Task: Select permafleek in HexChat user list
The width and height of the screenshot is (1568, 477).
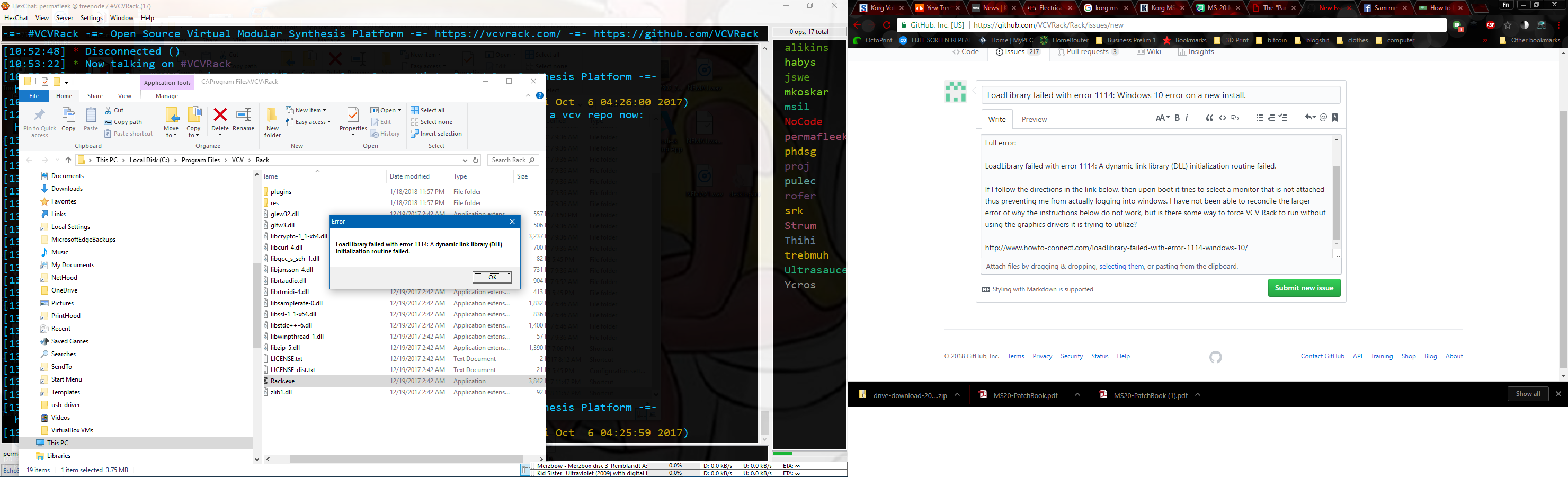Action: click(x=814, y=136)
